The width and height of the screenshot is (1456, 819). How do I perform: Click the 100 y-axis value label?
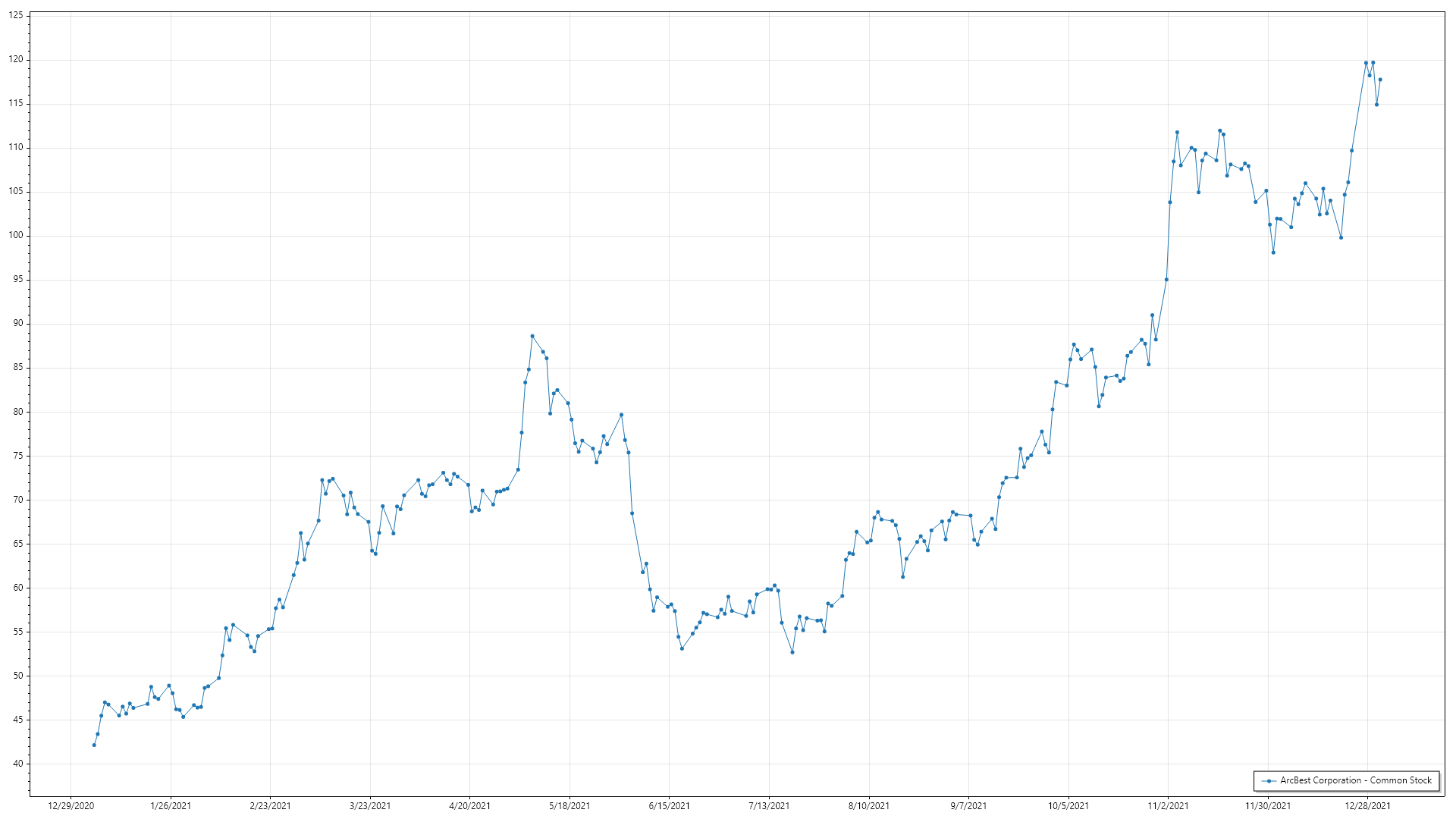tap(16, 235)
